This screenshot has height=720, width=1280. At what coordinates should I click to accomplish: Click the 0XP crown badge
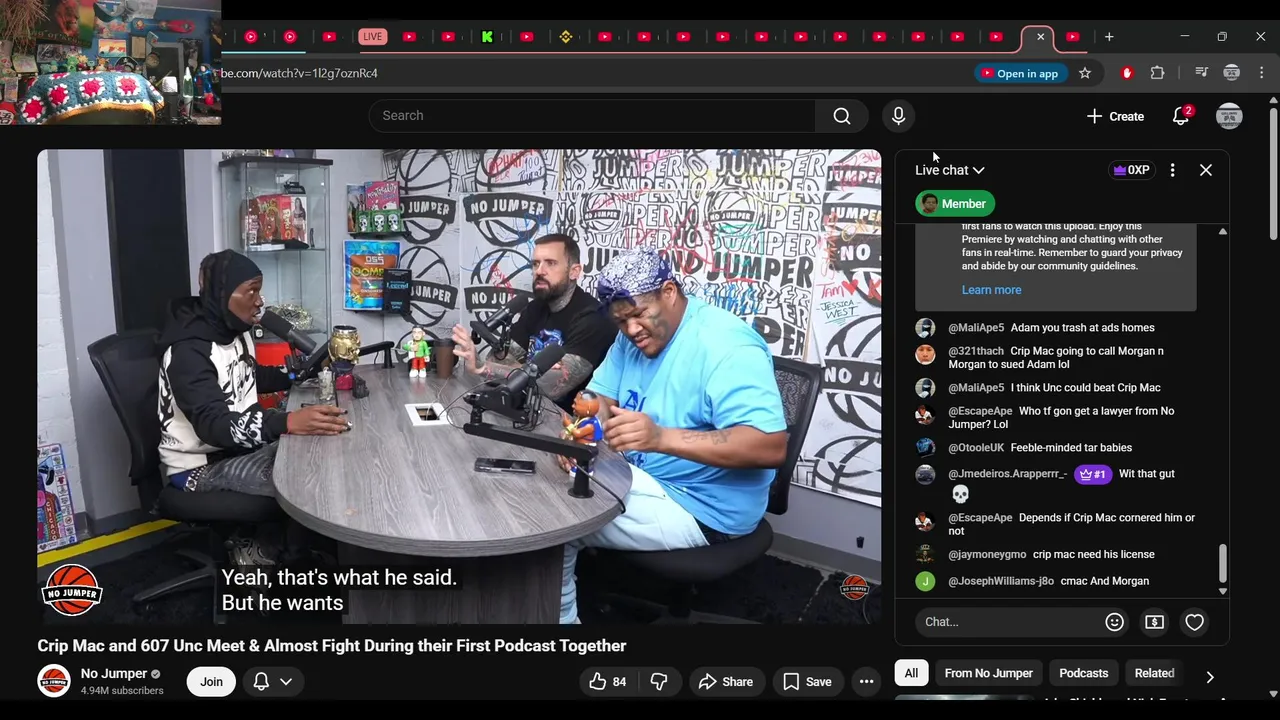point(1131,170)
